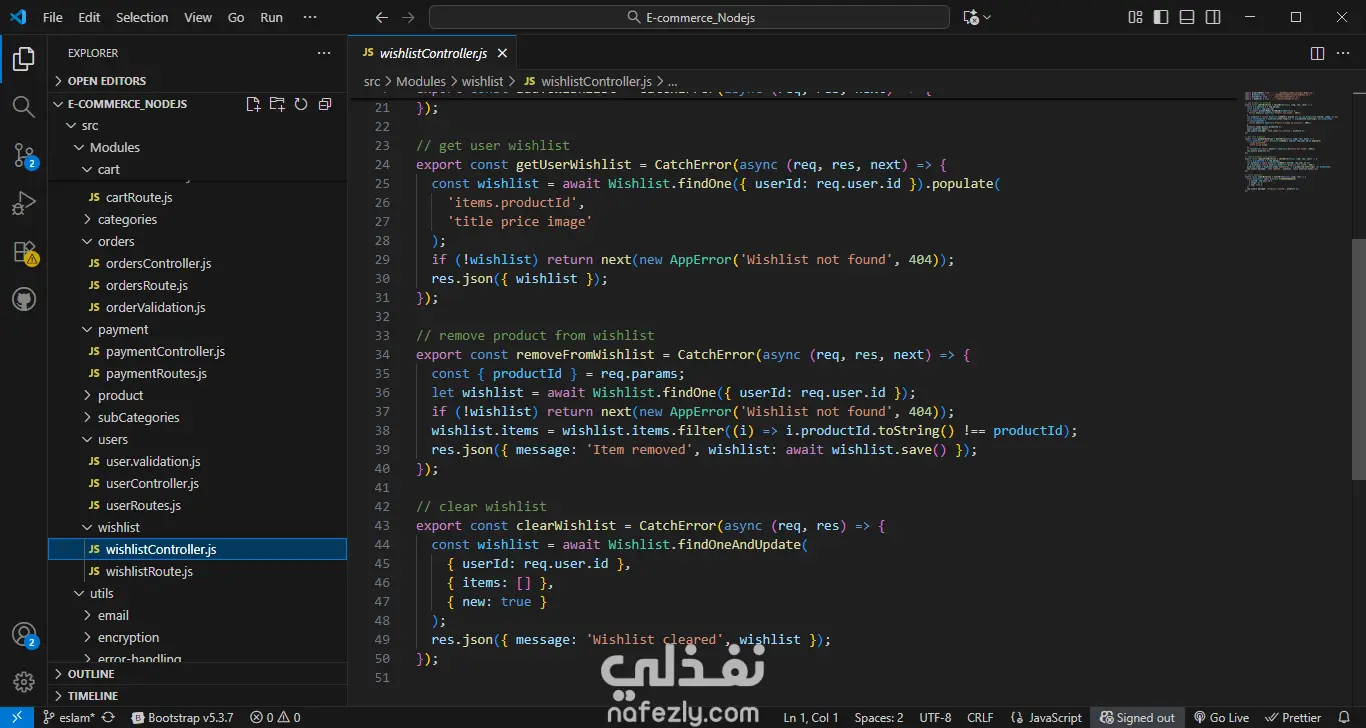This screenshot has width=1366, height=728.
Task: Open the Manage gear menu
Action: coord(23,682)
